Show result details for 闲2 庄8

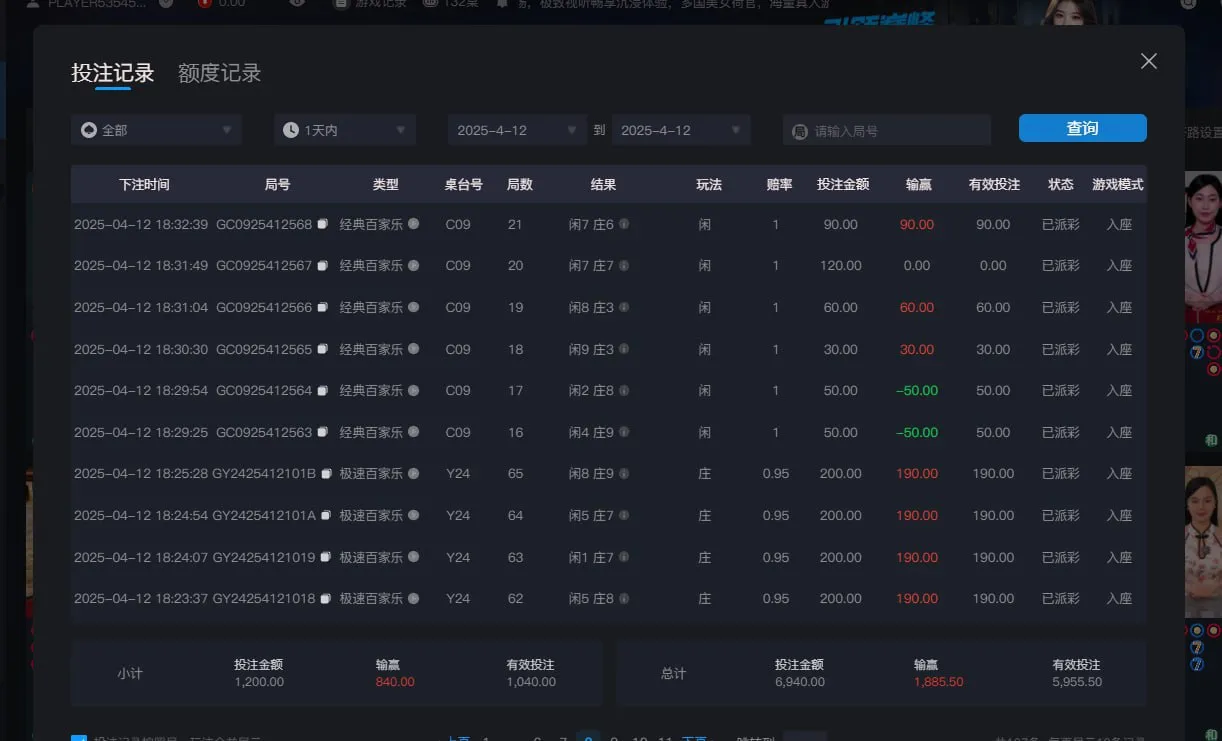click(624, 391)
